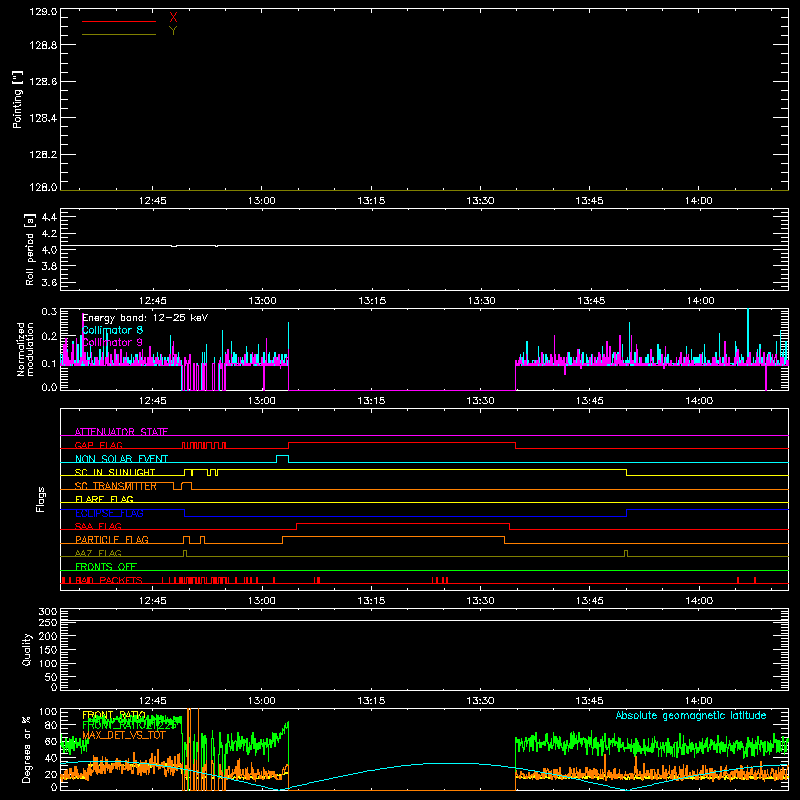Click the PARTICLE_FLAG label
The height and width of the screenshot is (800, 800).
click(x=112, y=539)
